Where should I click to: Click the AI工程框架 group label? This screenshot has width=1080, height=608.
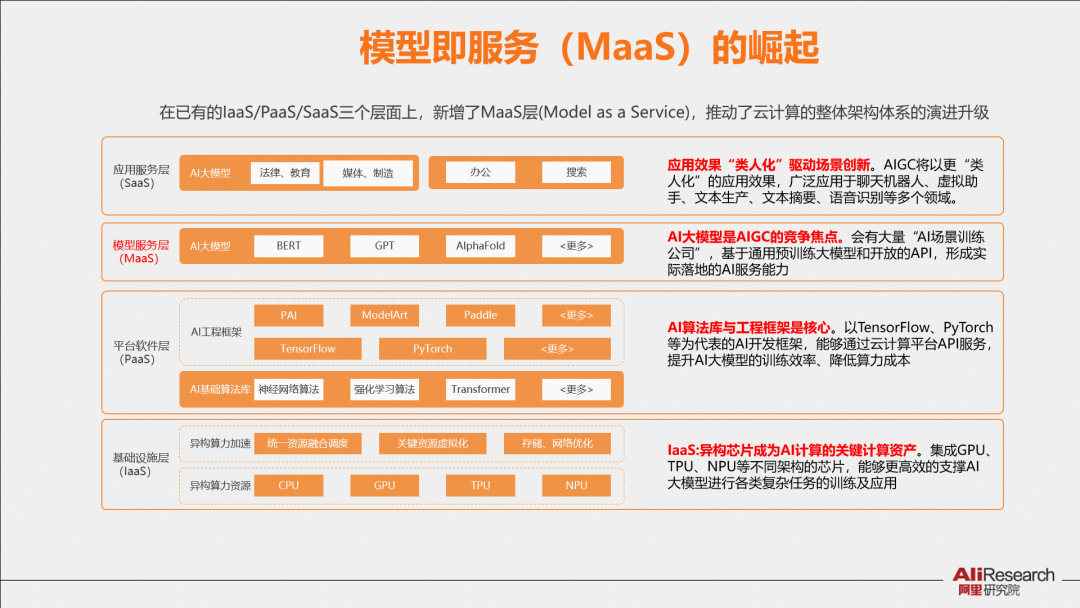216,332
